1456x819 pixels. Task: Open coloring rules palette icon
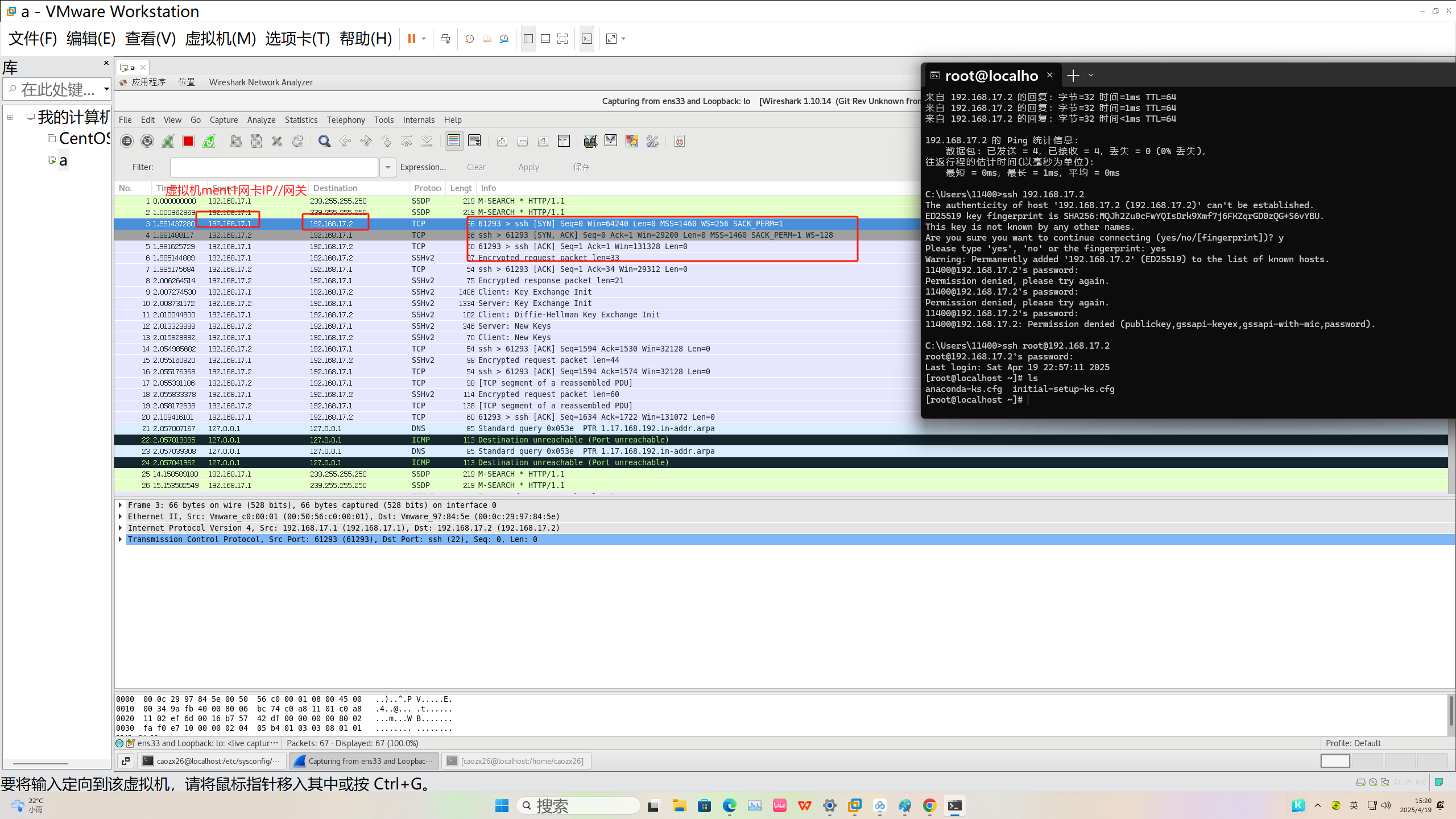(631, 141)
